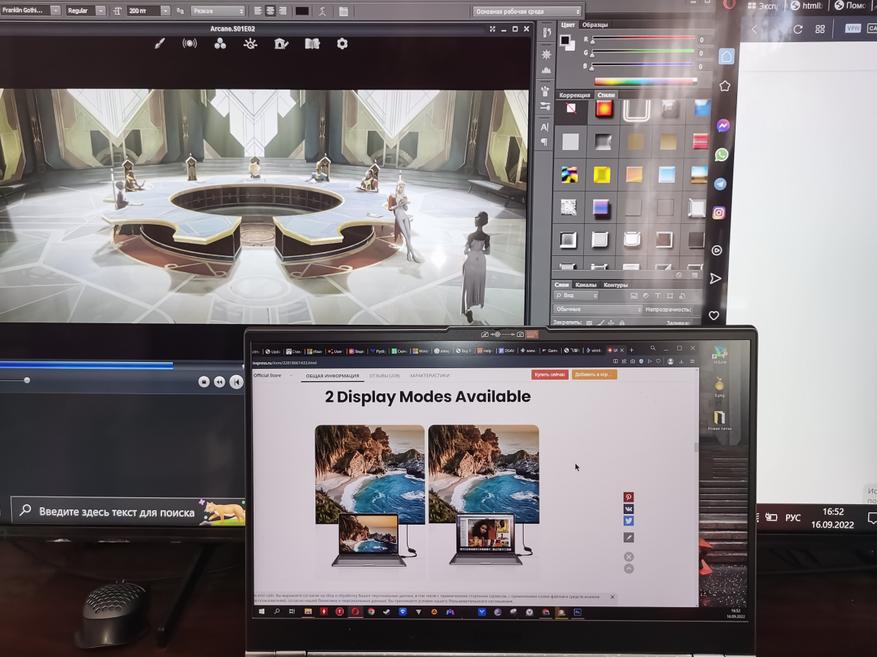The height and width of the screenshot is (657, 877).
Task: Click the R channel slider in Color panel
Action: point(643,40)
